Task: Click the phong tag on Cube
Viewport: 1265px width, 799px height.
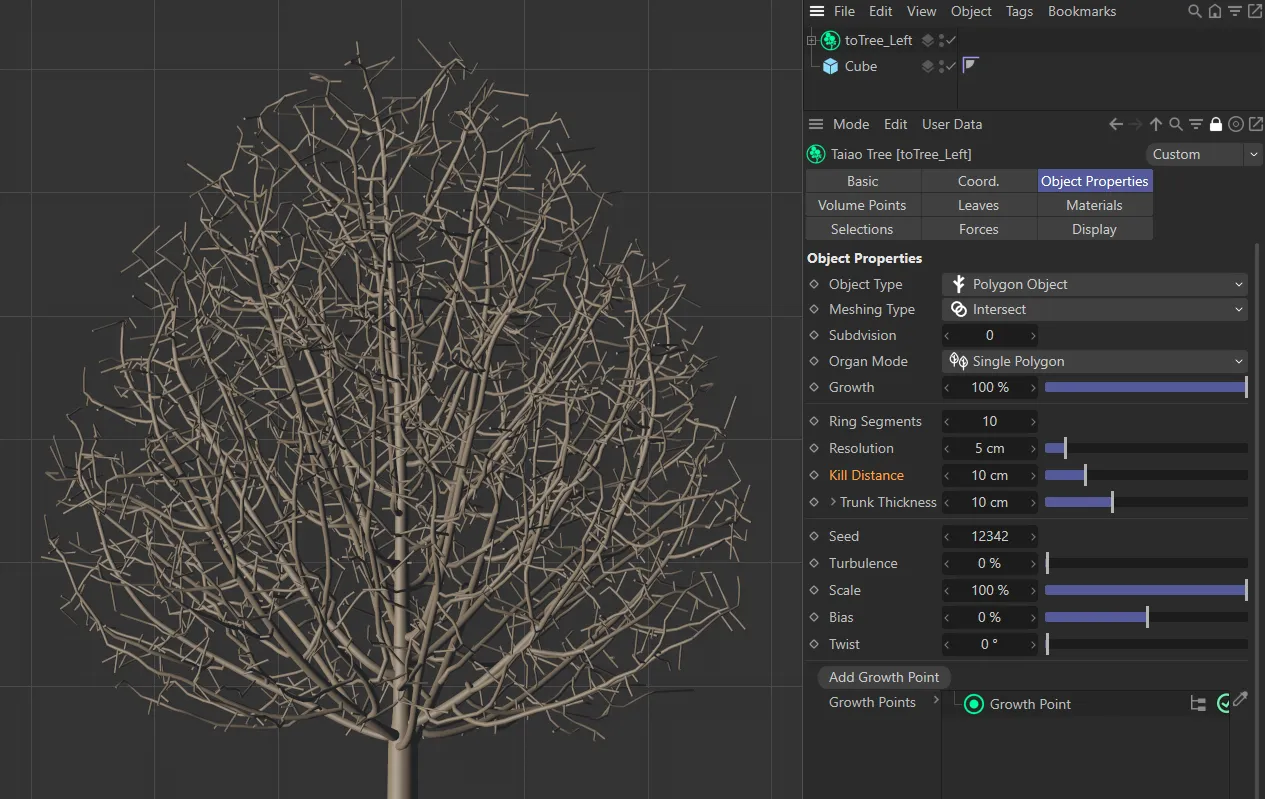Action: [x=970, y=66]
